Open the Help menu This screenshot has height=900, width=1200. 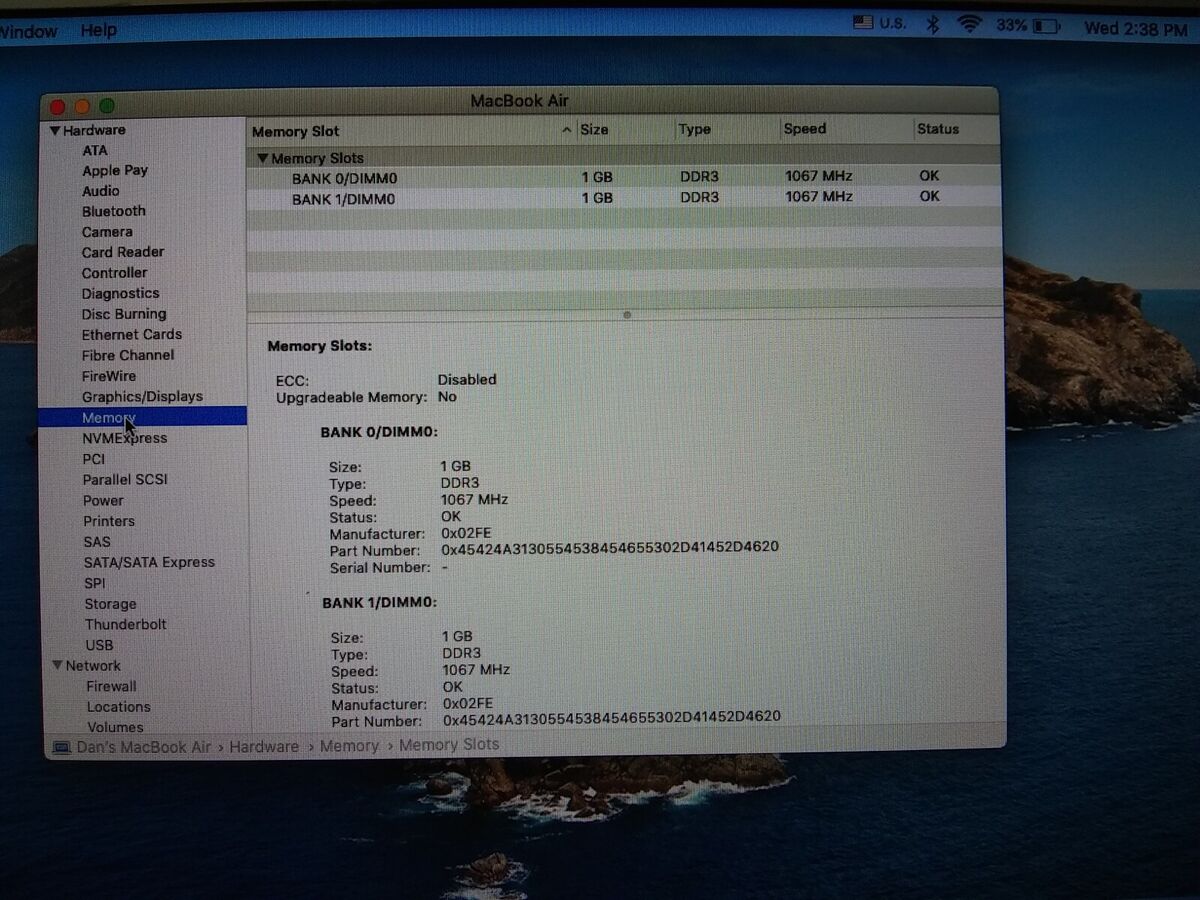point(98,30)
